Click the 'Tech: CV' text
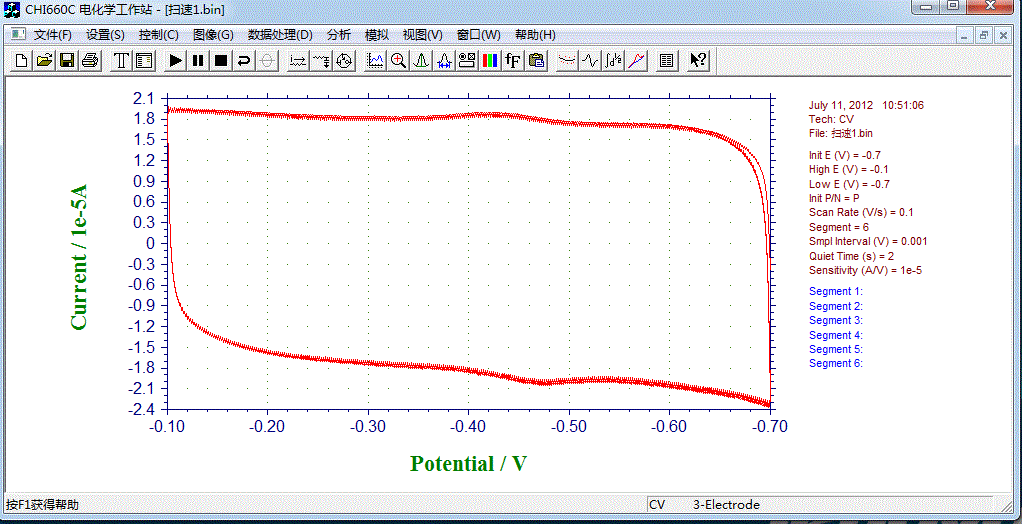 coord(831,119)
